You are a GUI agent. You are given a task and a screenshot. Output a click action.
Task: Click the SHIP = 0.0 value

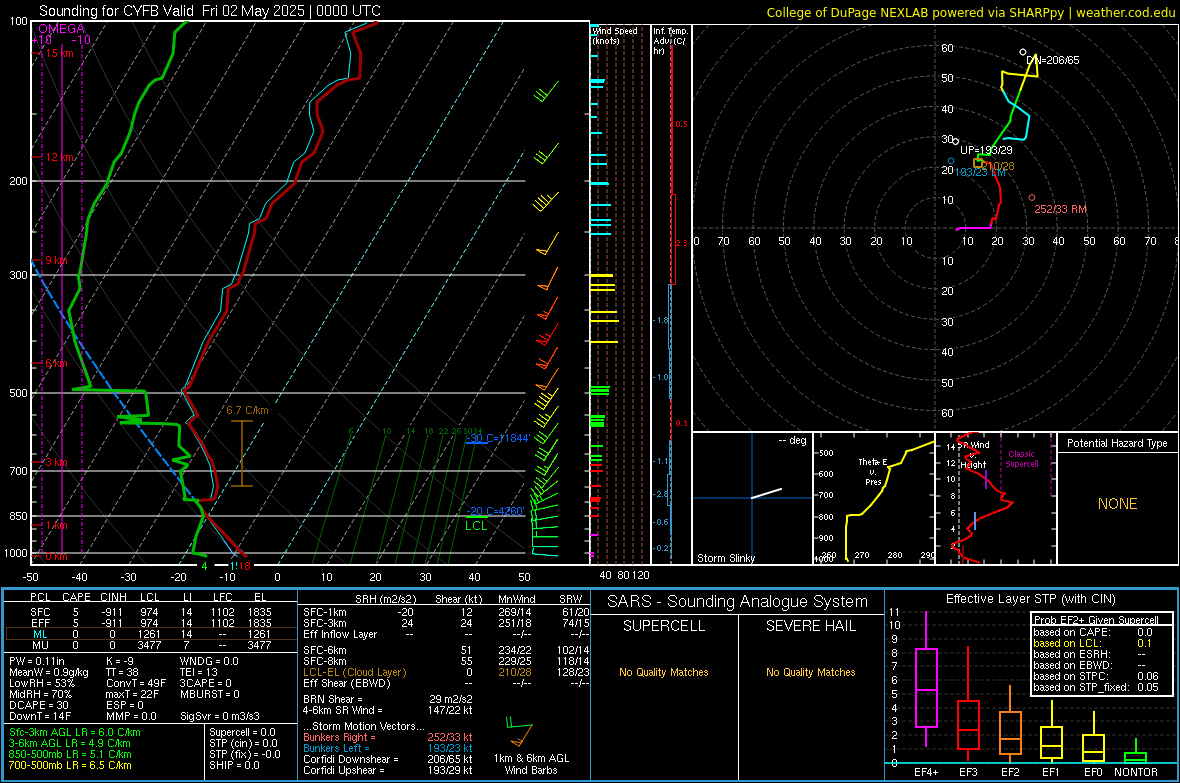[234, 765]
